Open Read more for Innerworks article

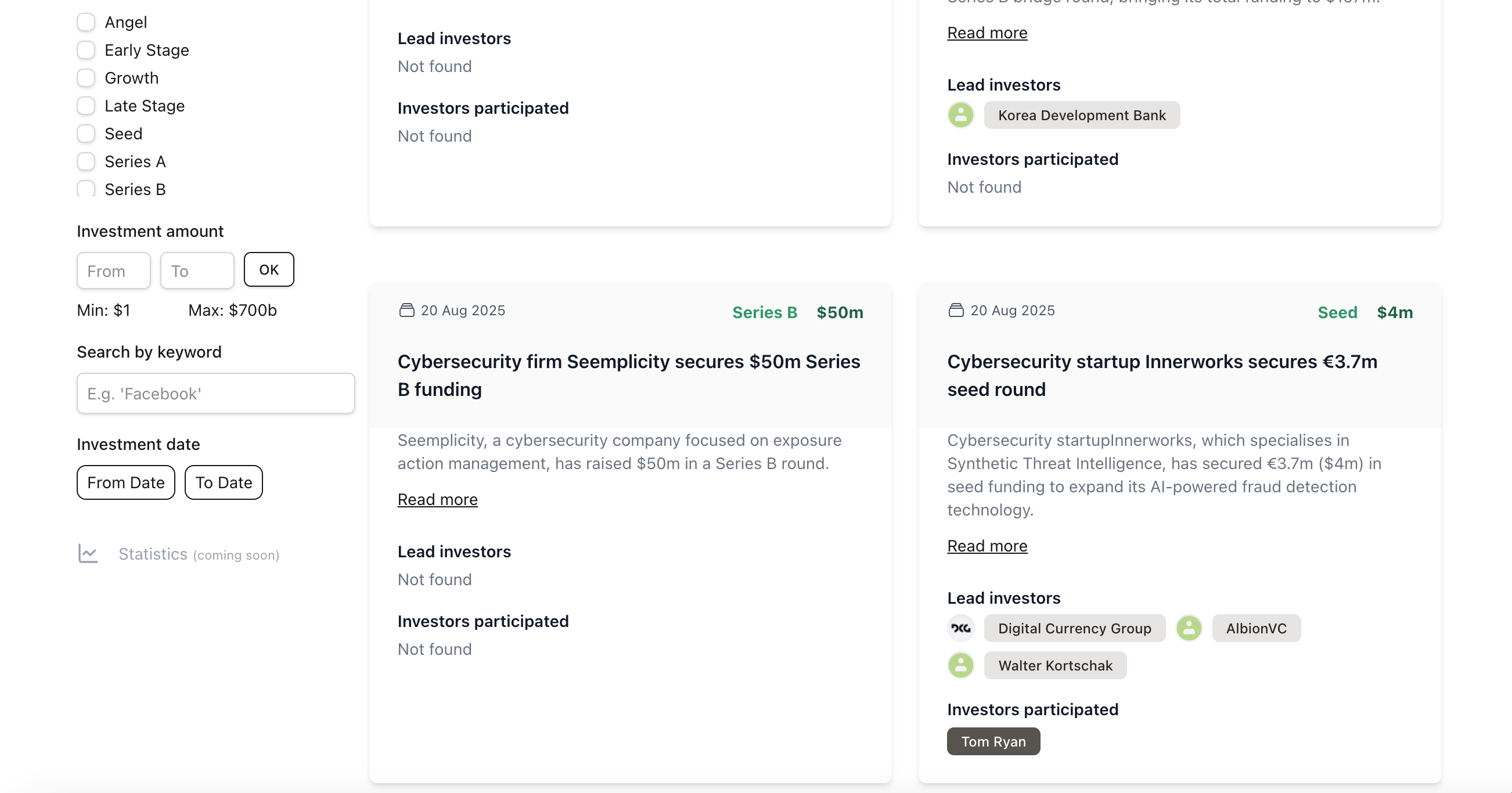(987, 546)
